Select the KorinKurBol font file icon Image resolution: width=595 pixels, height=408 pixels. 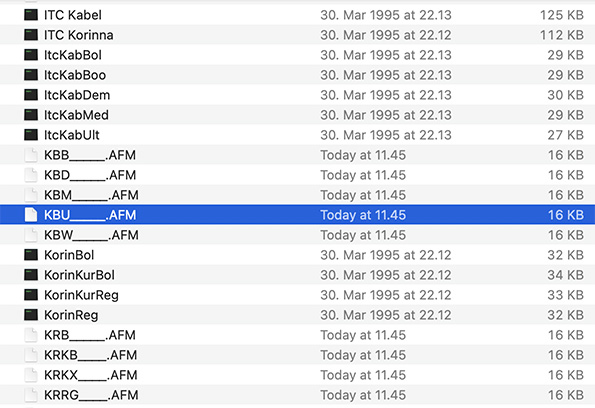31,275
